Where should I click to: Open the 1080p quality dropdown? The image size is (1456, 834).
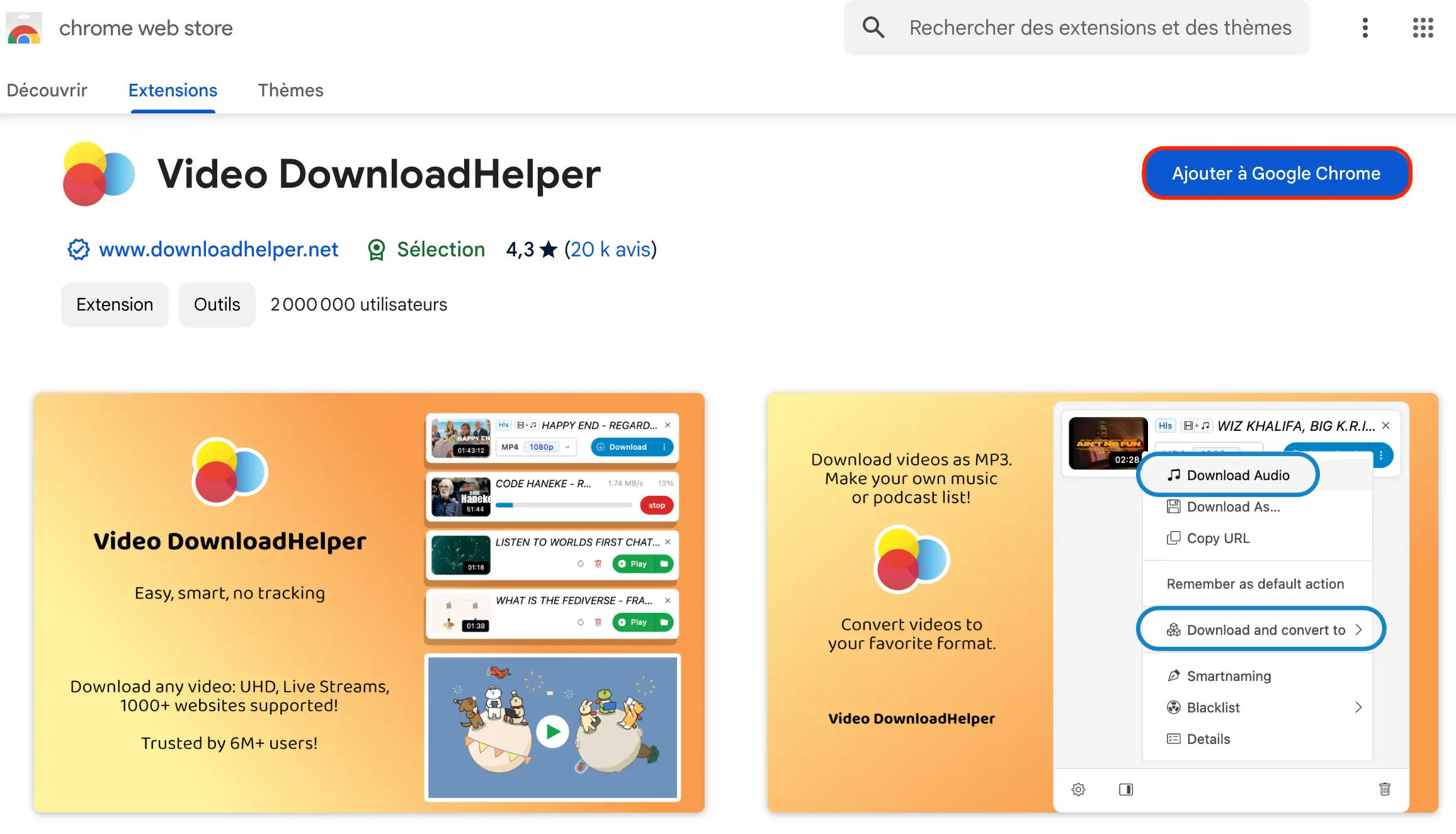(x=550, y=447)
